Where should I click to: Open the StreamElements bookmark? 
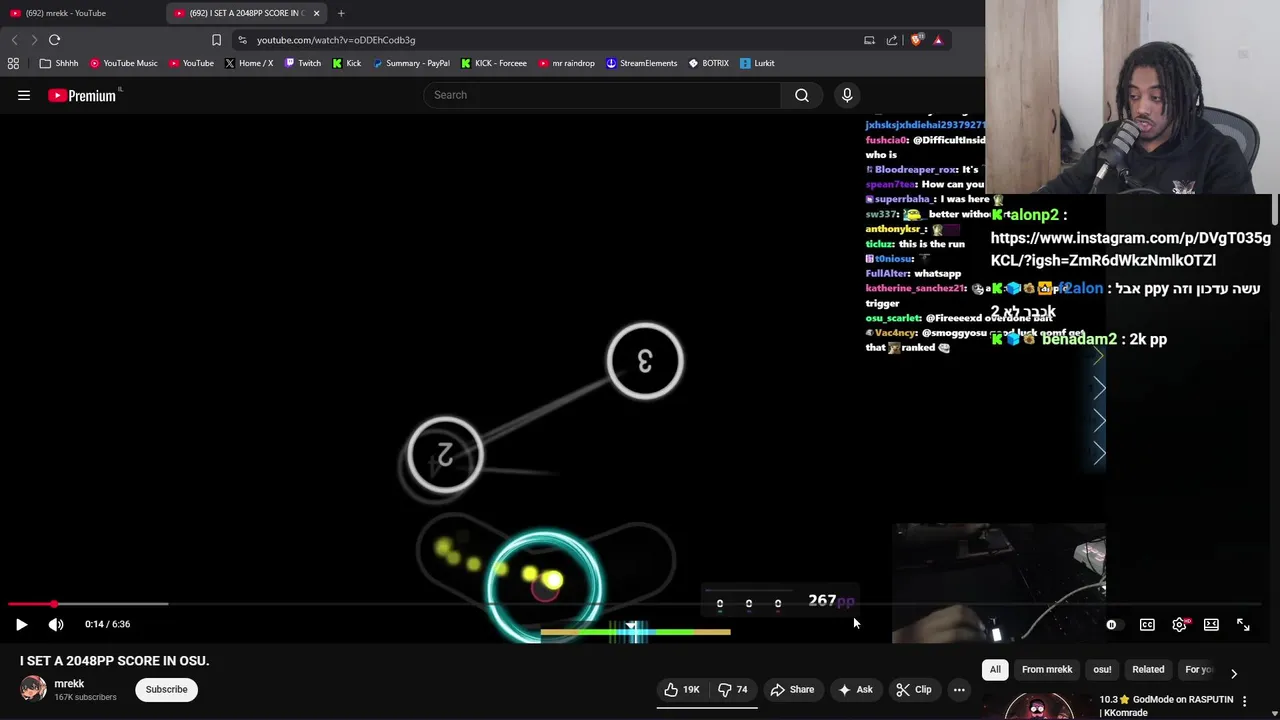point(642,63)
